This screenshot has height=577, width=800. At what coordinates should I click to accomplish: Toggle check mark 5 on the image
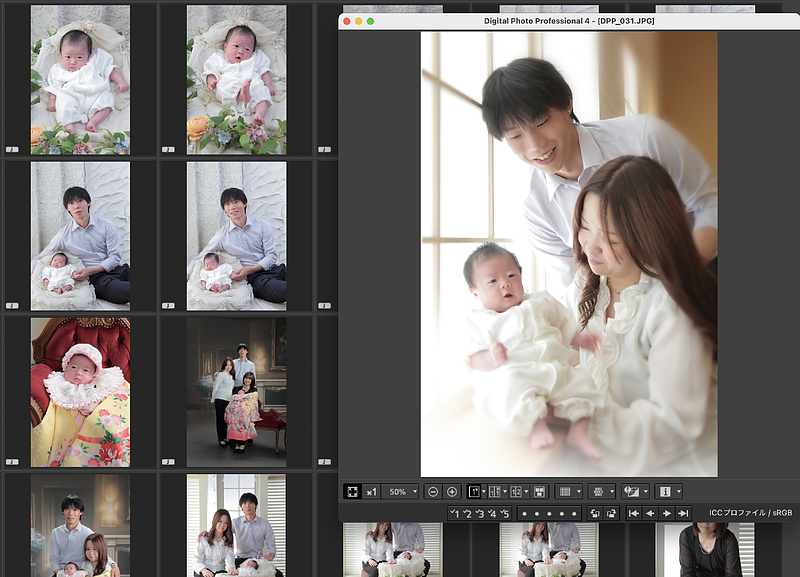[x=505, y=513]
